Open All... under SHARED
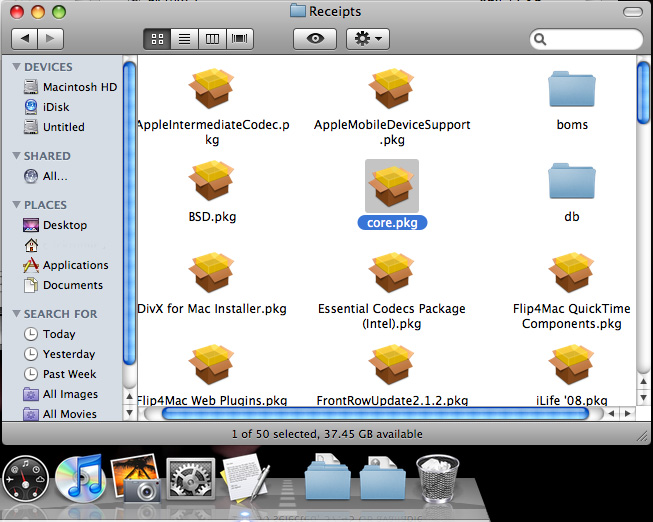The image size is (653, 522). pos(45,176)
